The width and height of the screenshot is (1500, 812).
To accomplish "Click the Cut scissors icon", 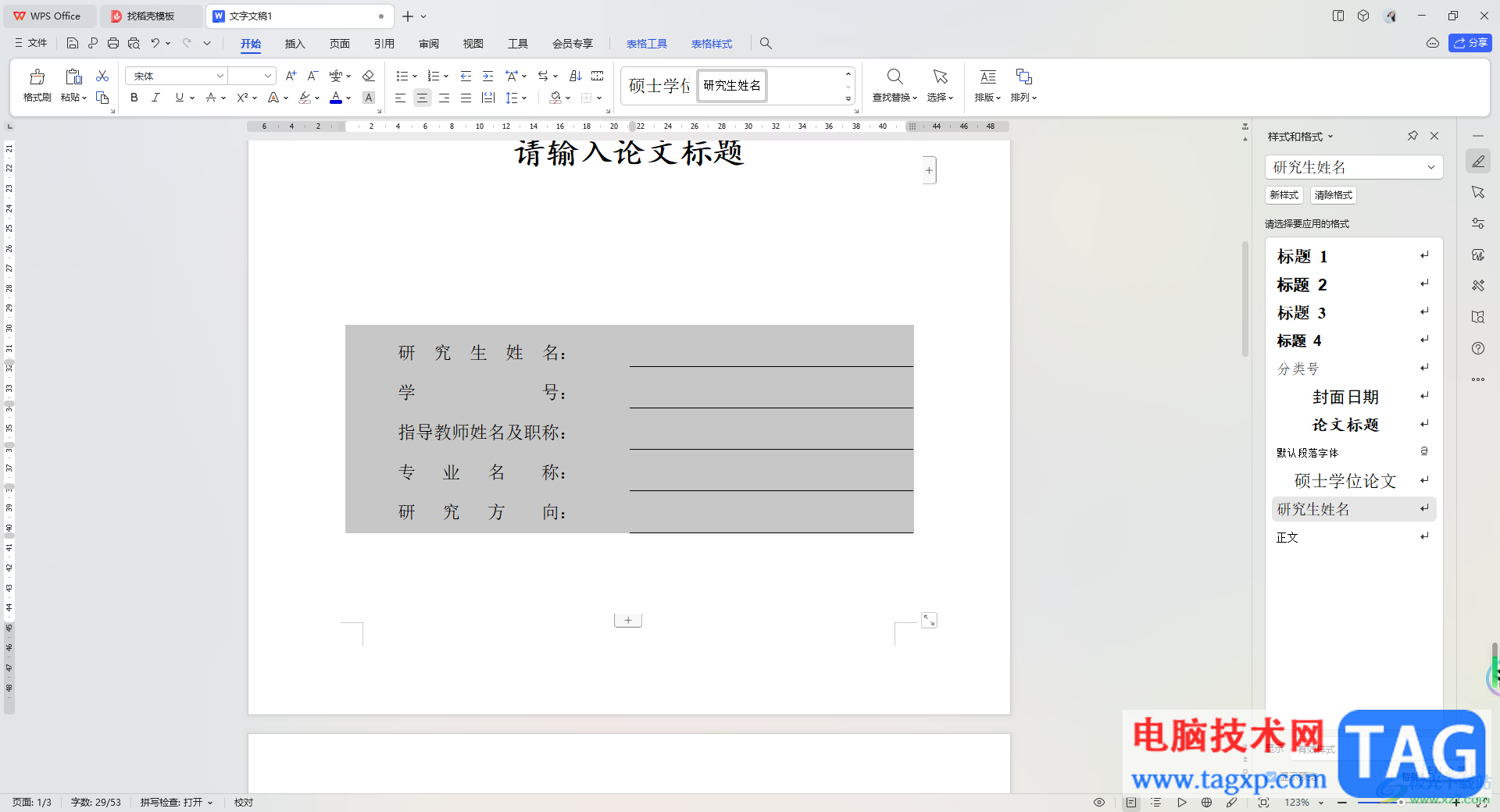I will [x=102, y=76].
